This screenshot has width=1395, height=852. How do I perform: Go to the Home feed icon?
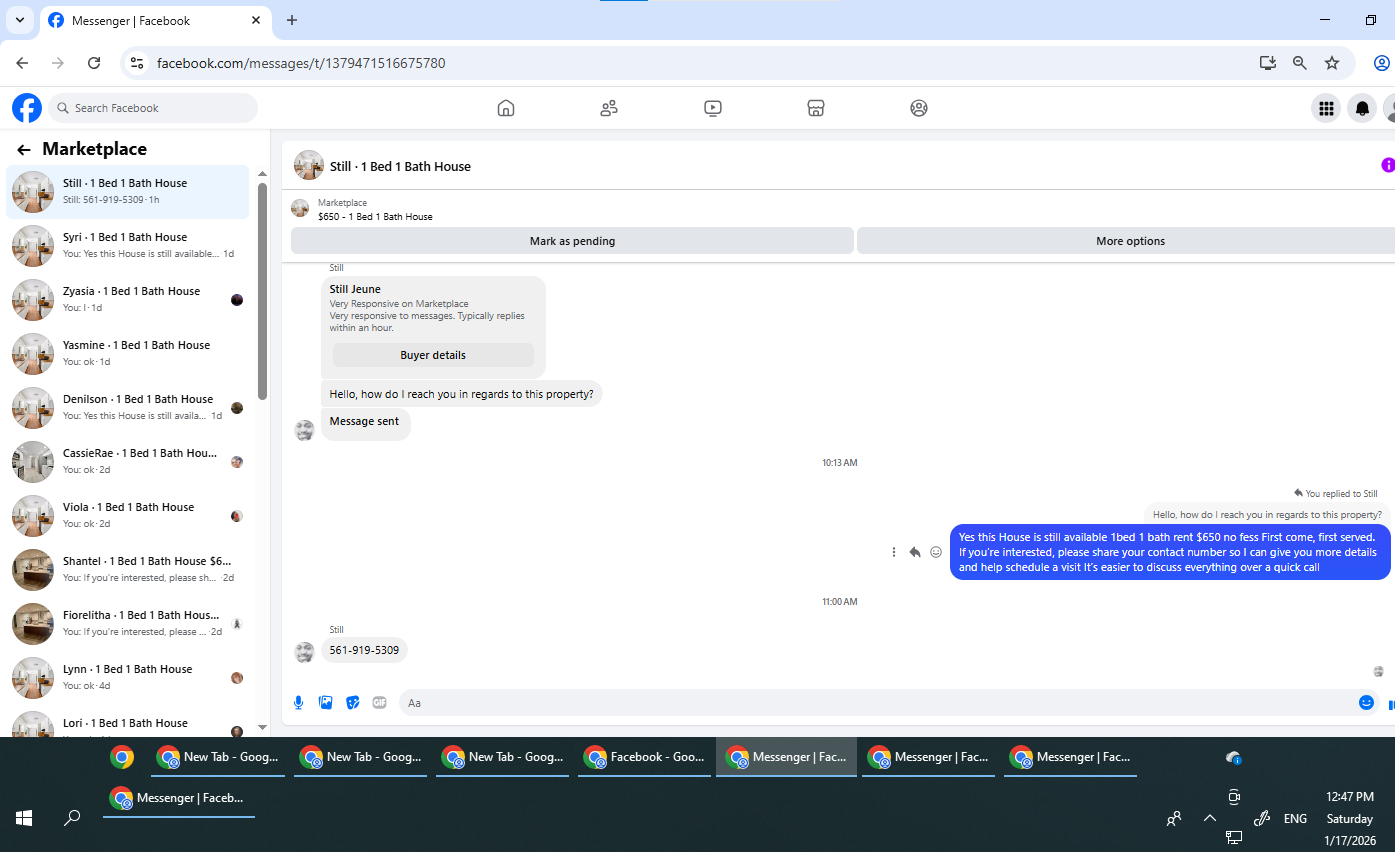tap(506, 108)
